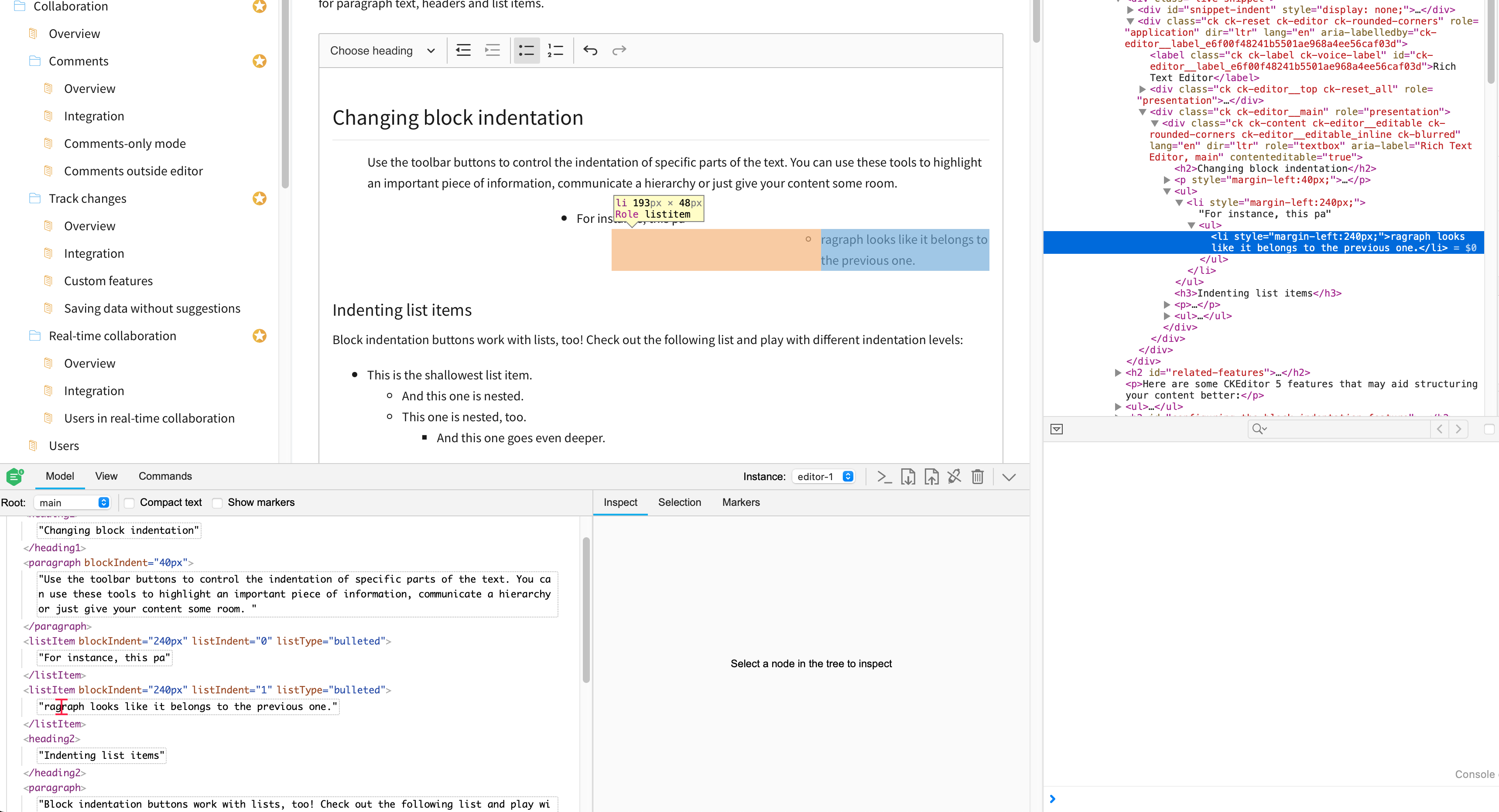Viewport: 1499px width, 812px height.
Task: Click the unpin inspector icon
Action: [955, 476]
